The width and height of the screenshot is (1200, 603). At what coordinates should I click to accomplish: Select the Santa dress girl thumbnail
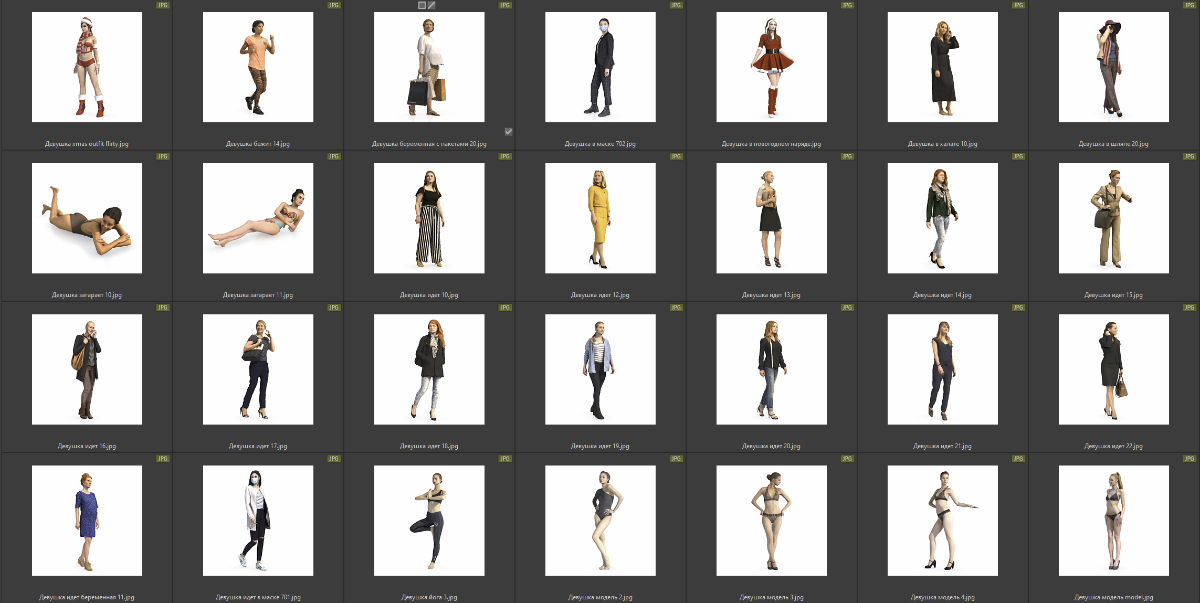(x=771, y=67)
